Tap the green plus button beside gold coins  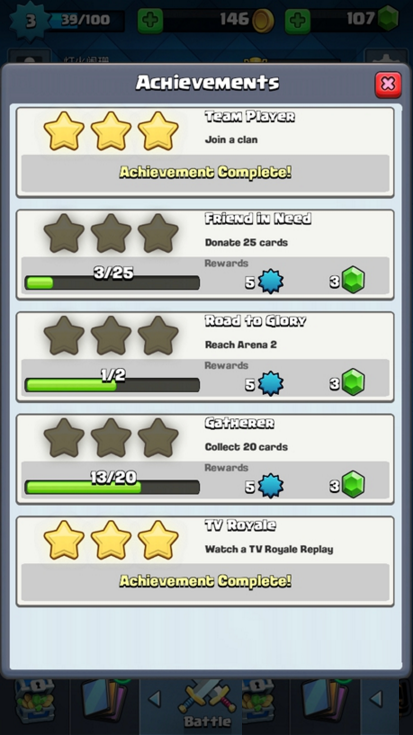point(150,21)
